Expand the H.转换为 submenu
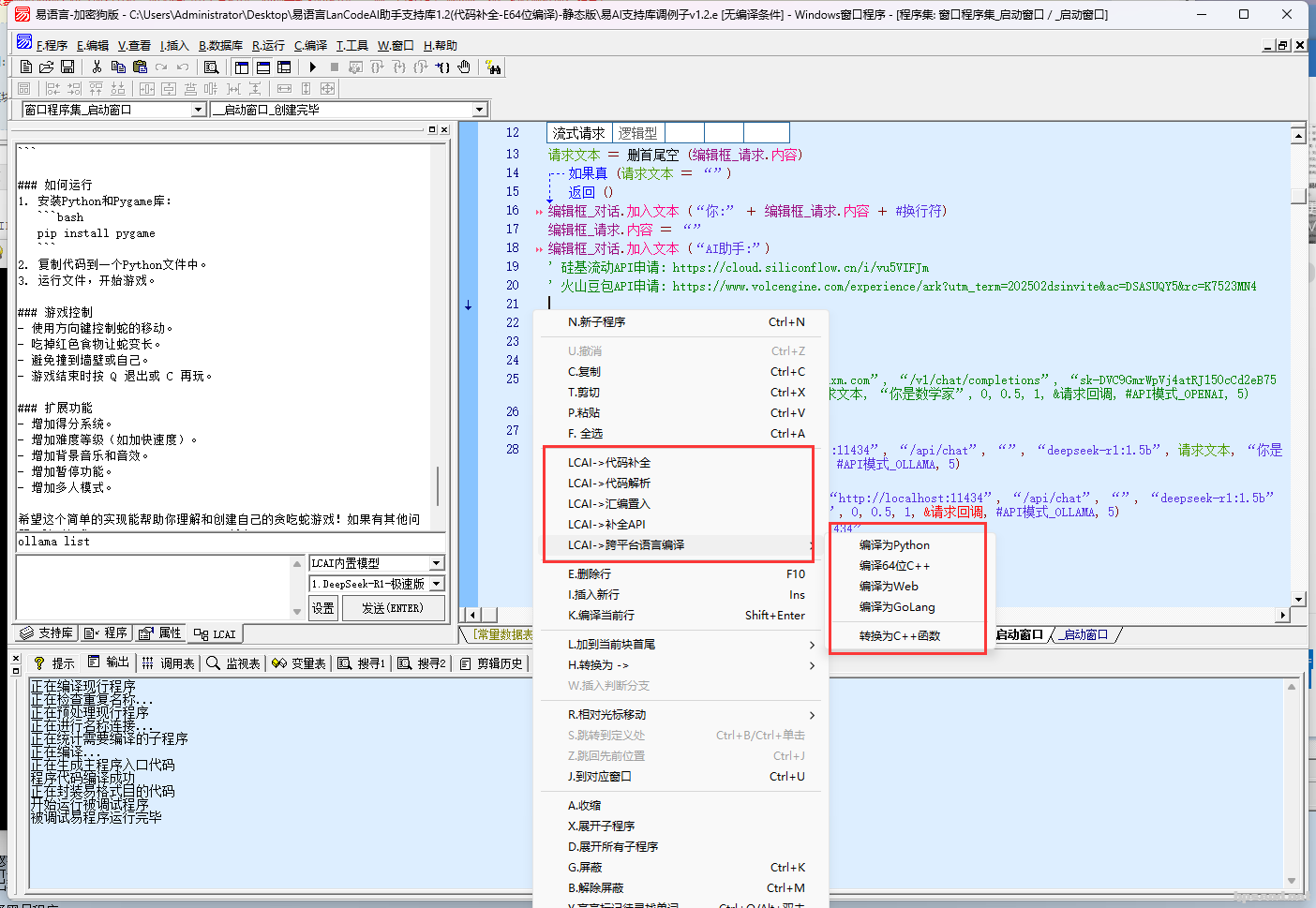This screenshot has height=908, width=1316. (681, 665)
